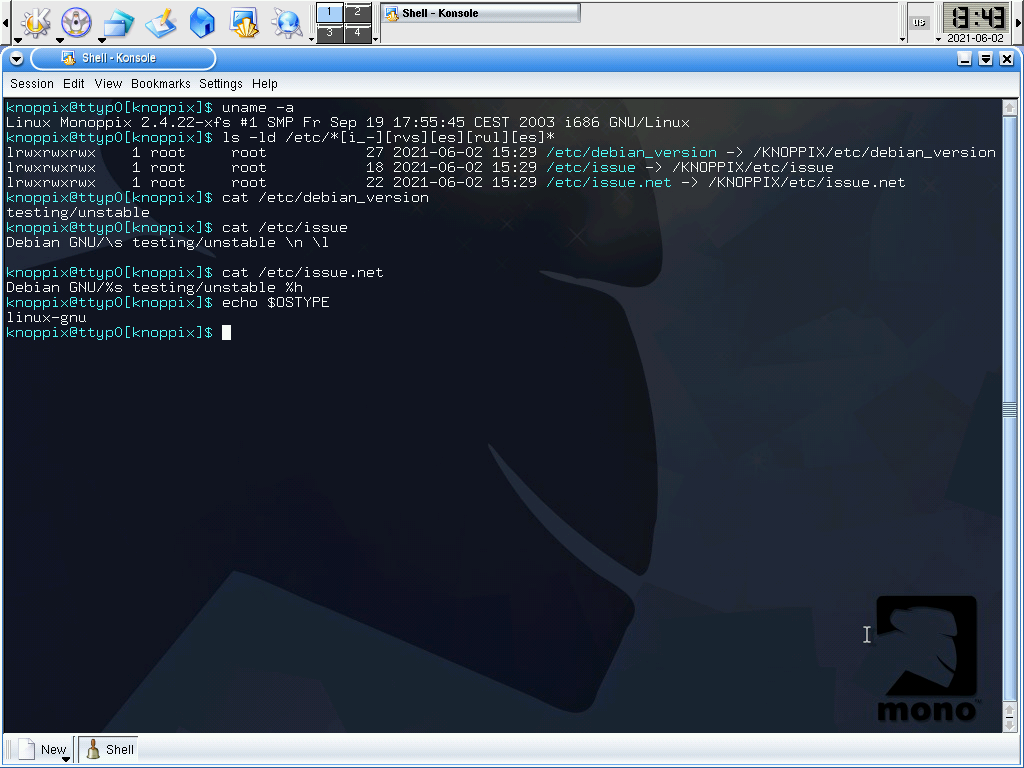The height and width of the screenshot is (768, 1024).
Task: Click the Konsole window menu button in titlebar
Action: pyautogui.click(x=16, y=59)
